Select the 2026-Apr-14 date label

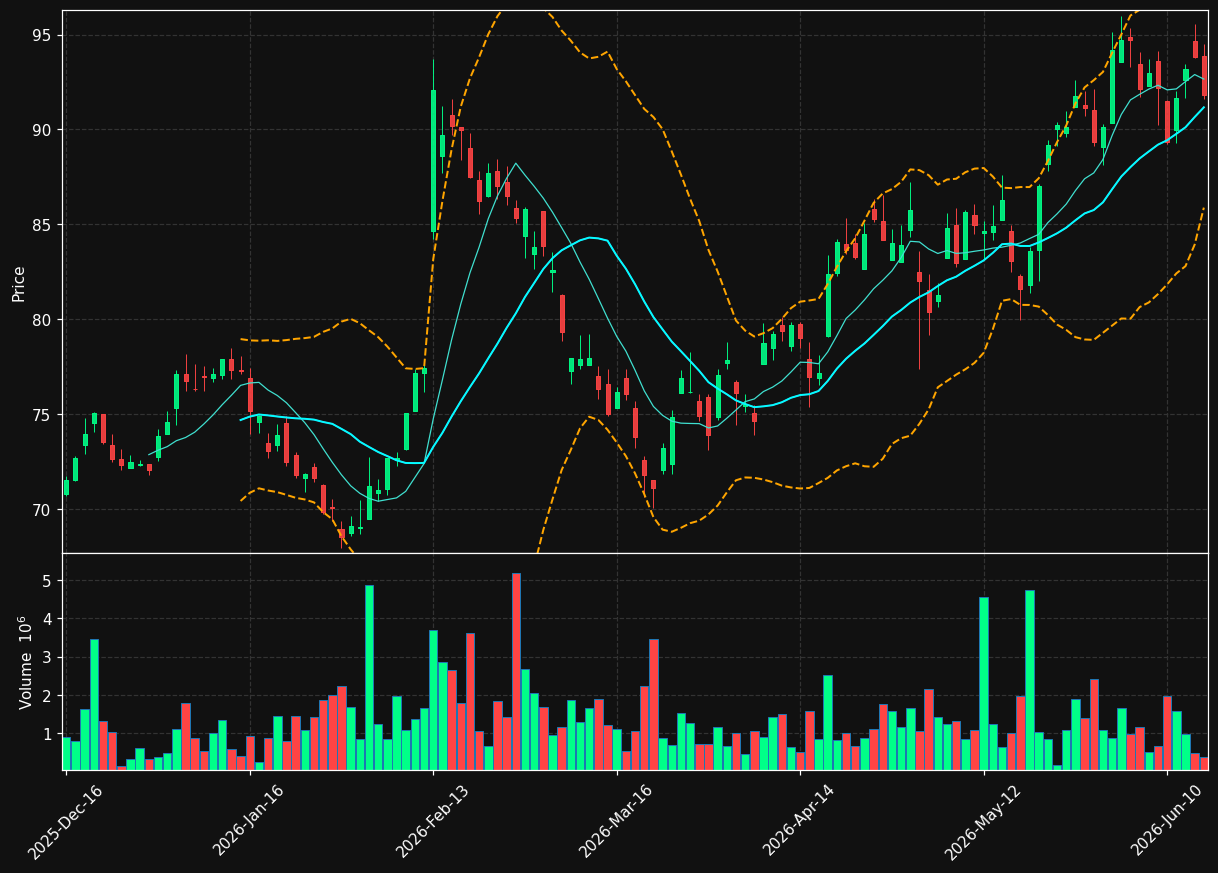(798, 822)
